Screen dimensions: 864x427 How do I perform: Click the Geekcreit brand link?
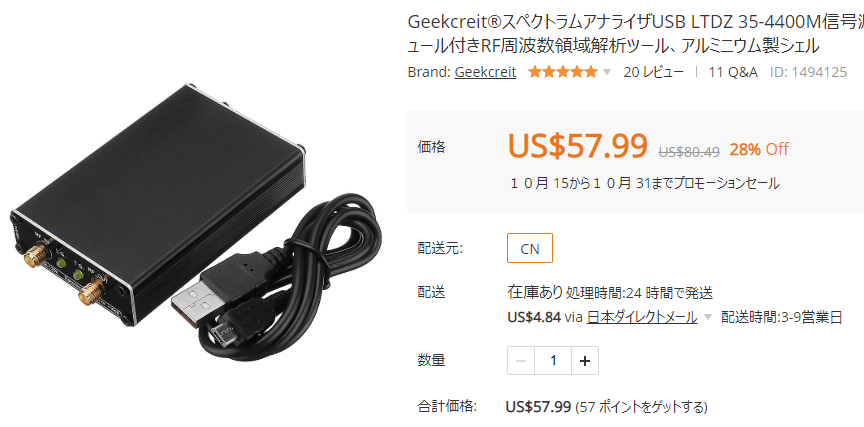pos(485,72)
